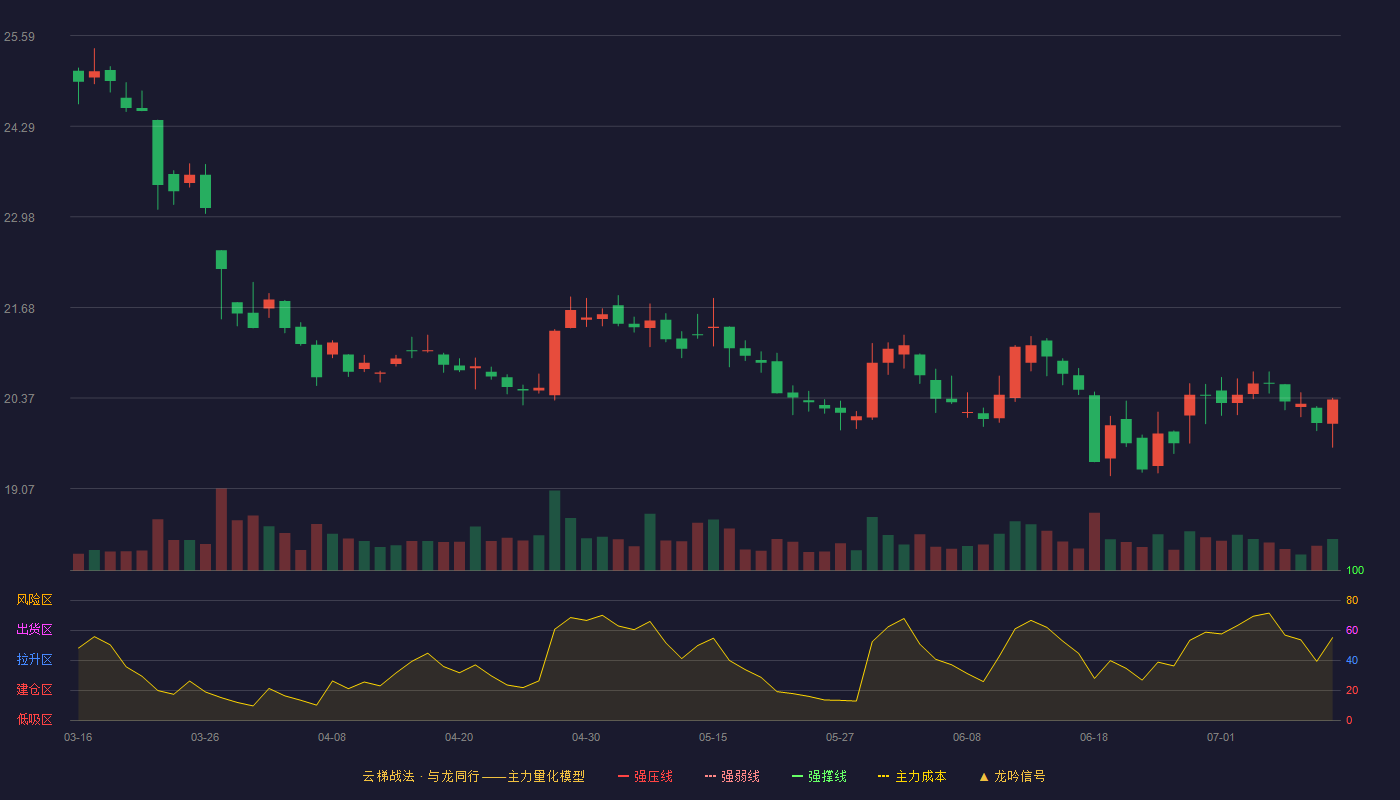
Task: Click the 60 indicator scale value
Action: tap(1352, 630)
